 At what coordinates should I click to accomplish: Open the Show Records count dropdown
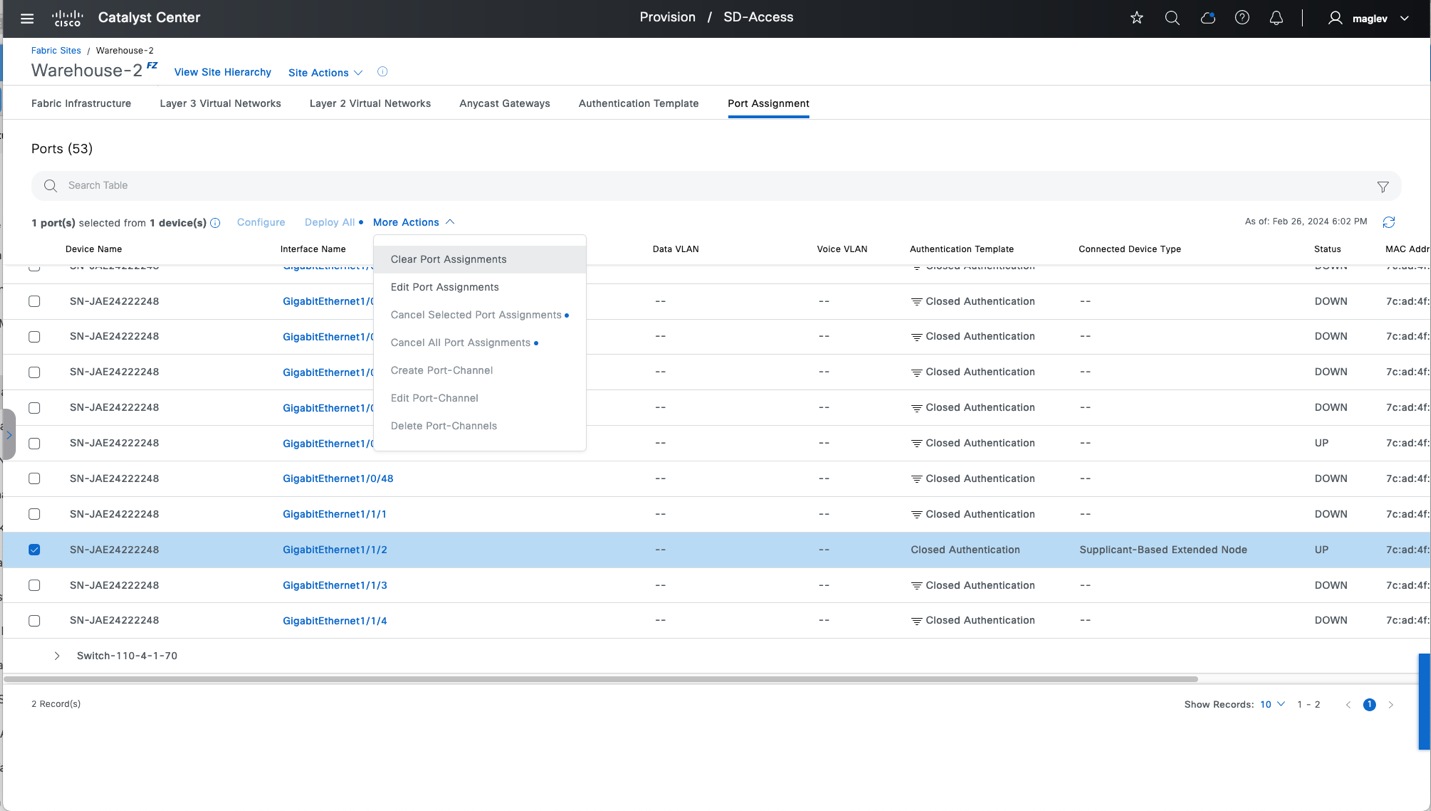click(1272, 705)
